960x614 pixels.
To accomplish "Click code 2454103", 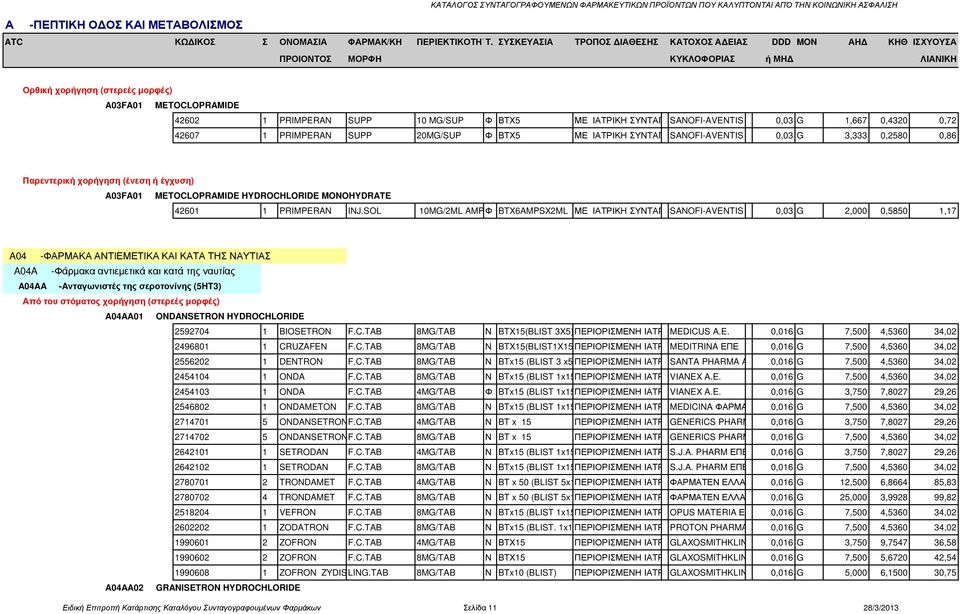I will (x=192, y=392).
